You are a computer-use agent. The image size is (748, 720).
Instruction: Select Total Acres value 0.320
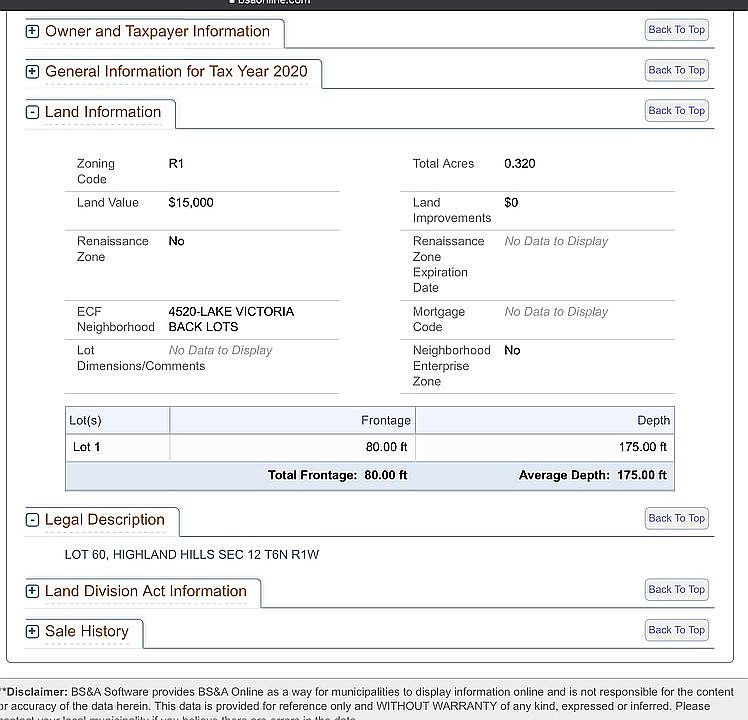click(x=519, y=164)
